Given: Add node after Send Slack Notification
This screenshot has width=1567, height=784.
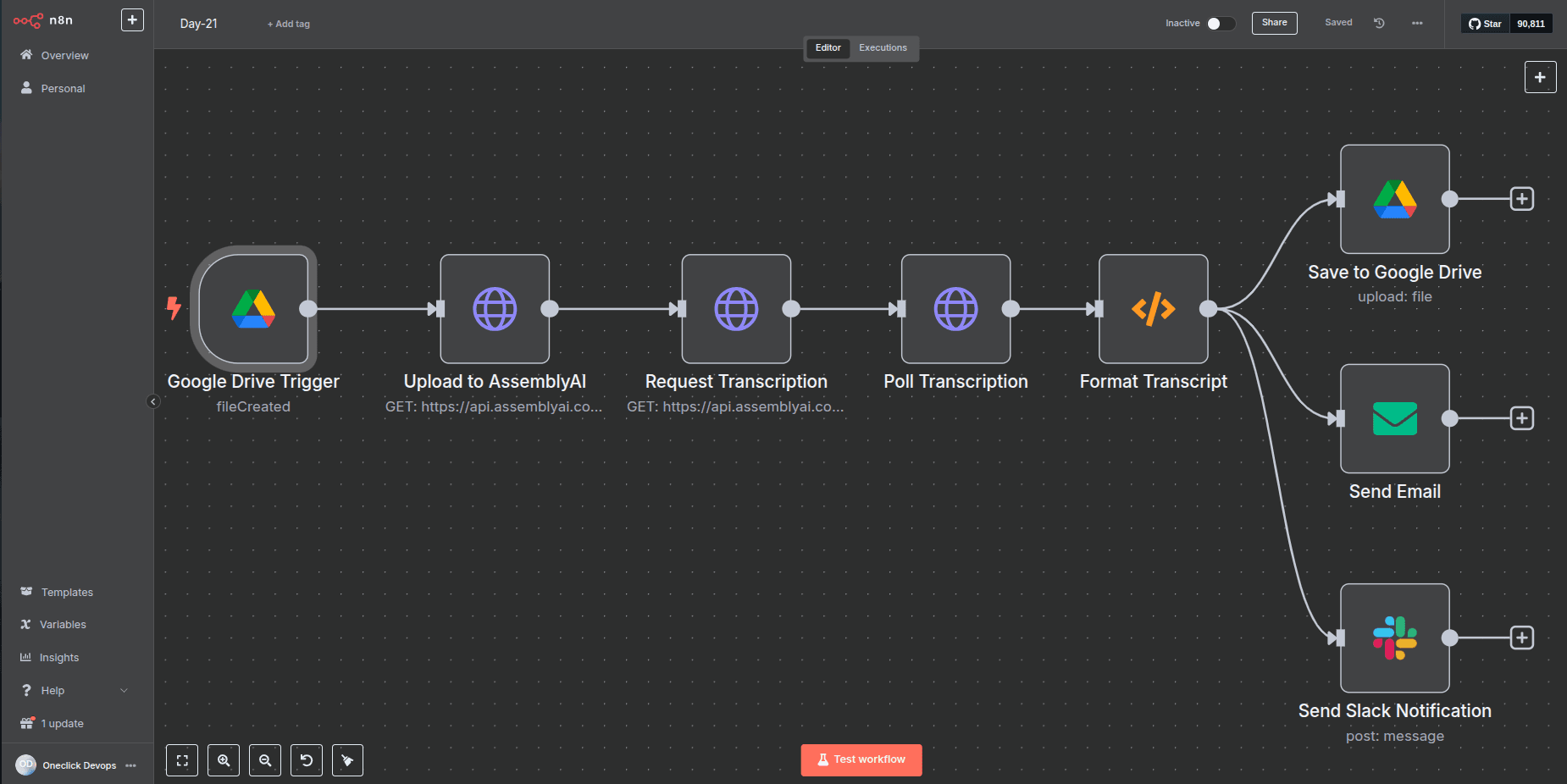Looking at the screenshot, I should point(1522,638).
